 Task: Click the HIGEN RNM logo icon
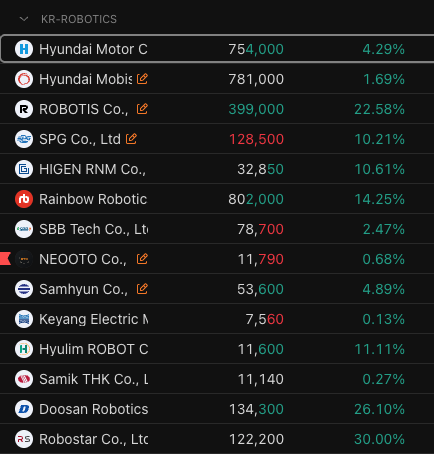click(24, 169)
